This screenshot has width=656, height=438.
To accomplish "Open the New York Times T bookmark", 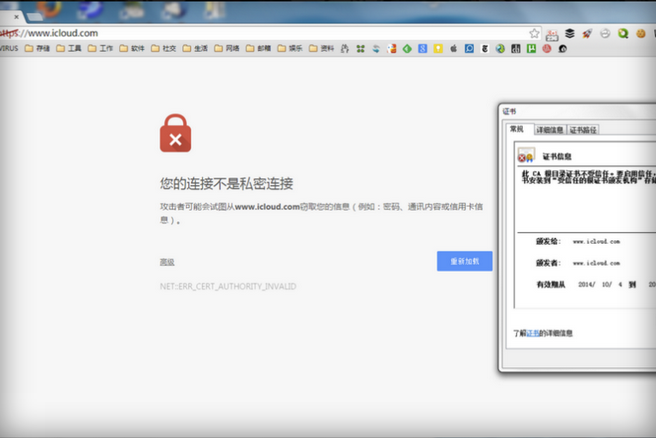I will coord(484,49).
